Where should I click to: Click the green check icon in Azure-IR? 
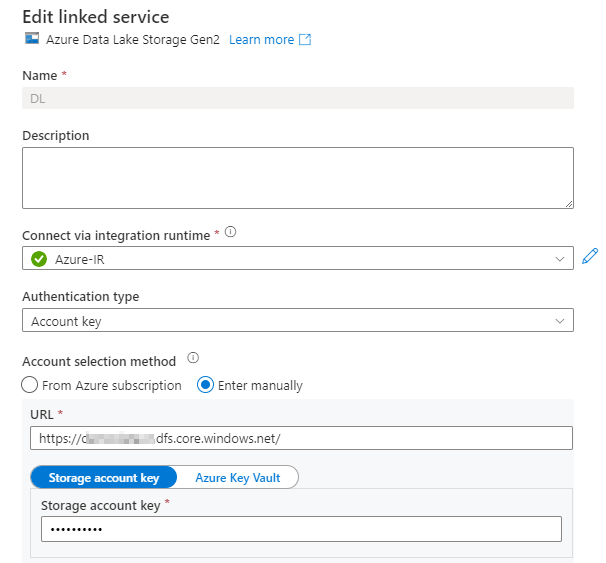click(x=39, y=259)
